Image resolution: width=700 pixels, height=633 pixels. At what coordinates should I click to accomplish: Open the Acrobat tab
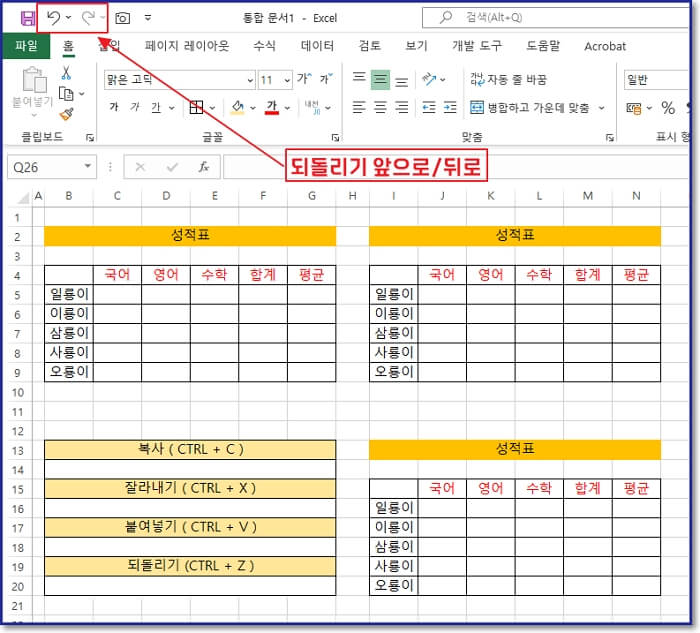pyautogui.click(x=605, y=46)
